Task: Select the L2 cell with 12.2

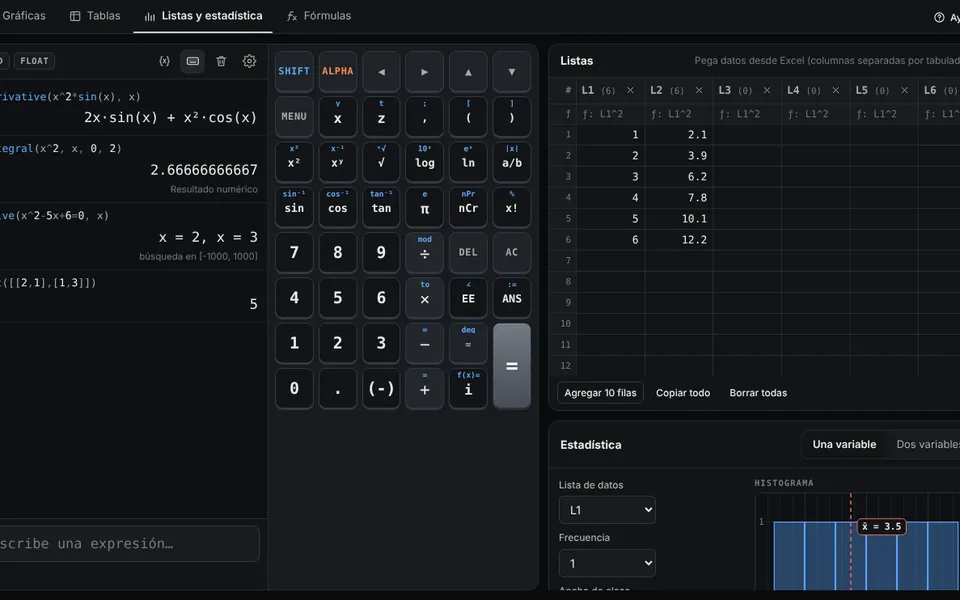Action: pyautogui.click(x=679, y=240)
